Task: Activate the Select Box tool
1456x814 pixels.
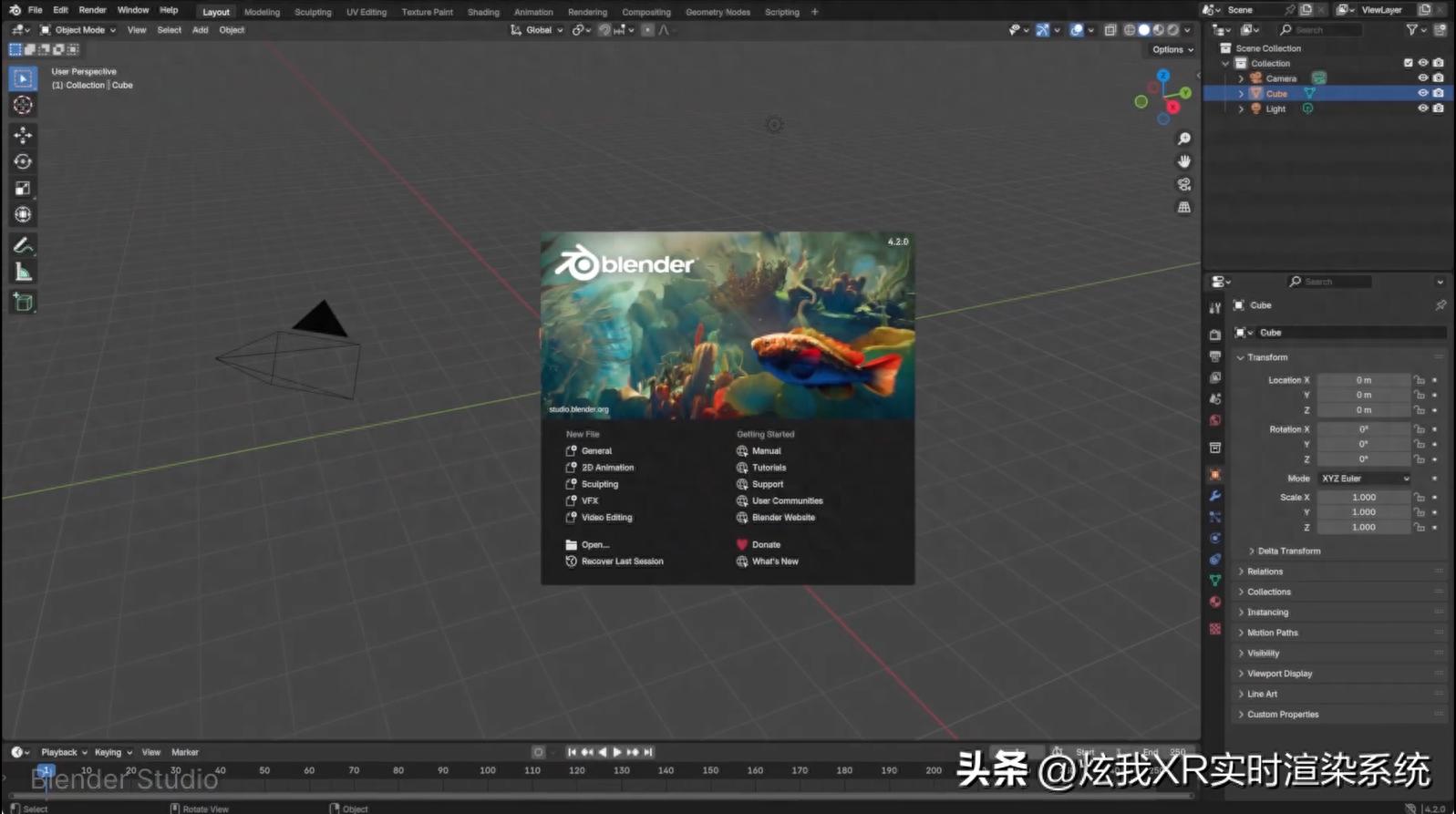Action: click(23, 78)
